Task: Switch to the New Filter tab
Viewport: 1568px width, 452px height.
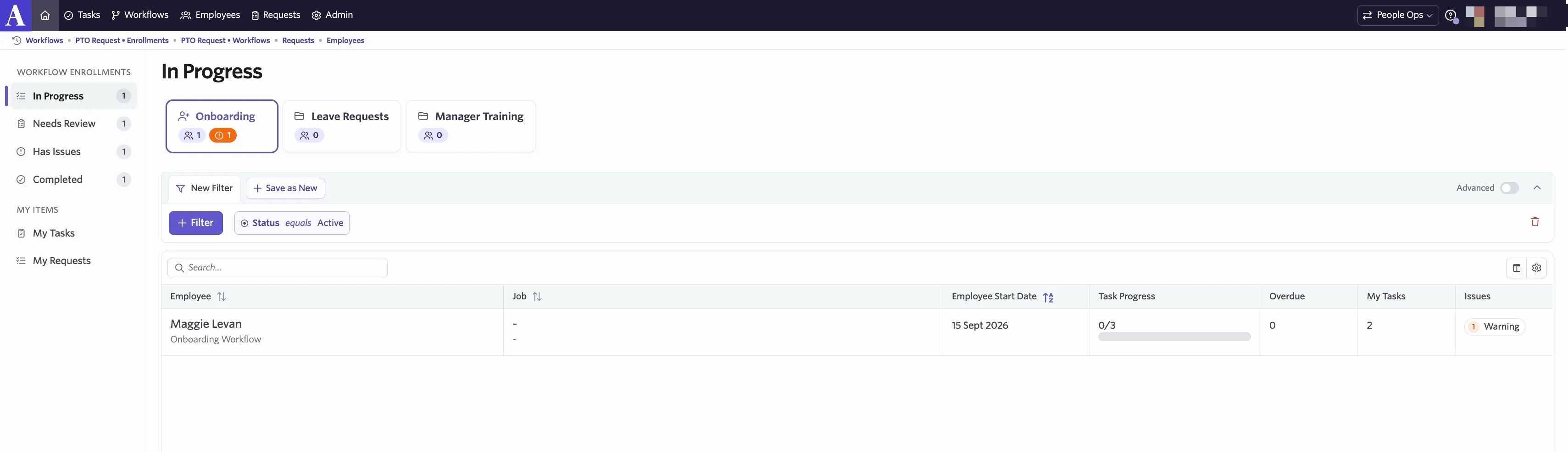Action: point(205,188)
